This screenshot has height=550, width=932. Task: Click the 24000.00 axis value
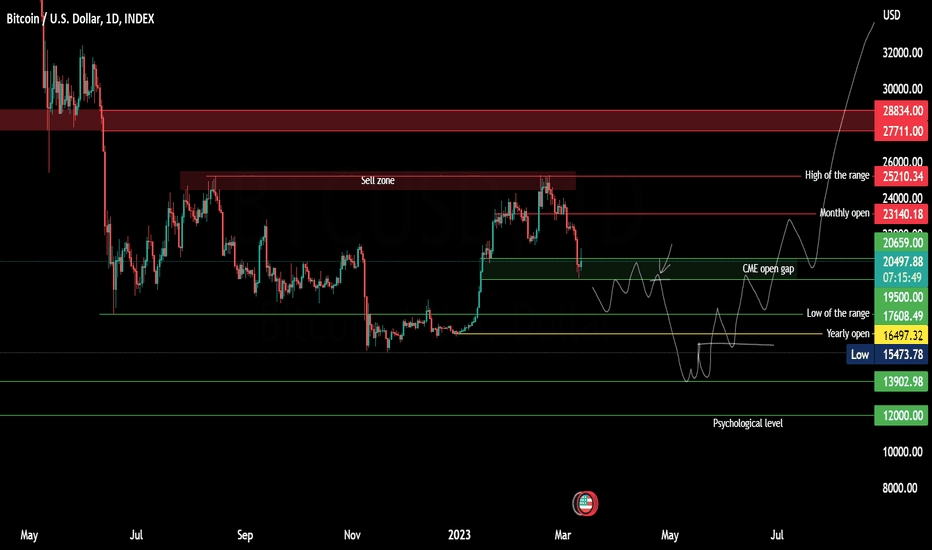(902, 198)
